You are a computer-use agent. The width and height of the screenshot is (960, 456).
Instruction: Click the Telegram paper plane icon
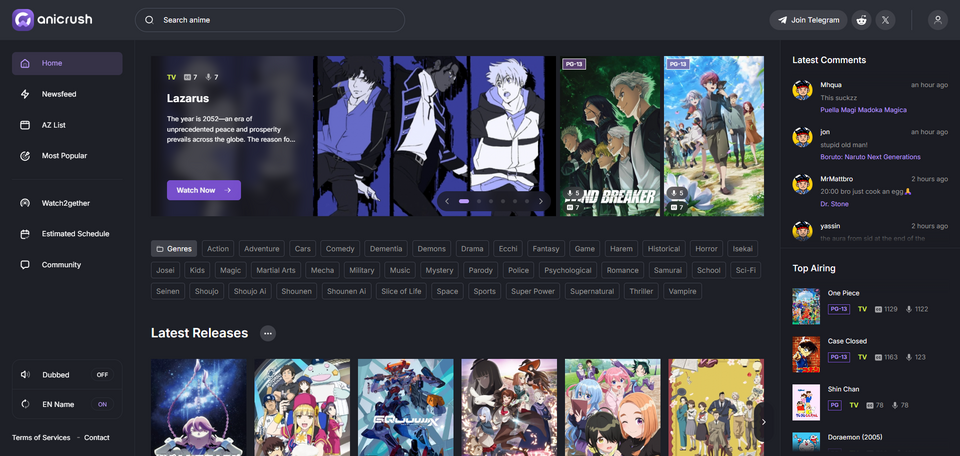(782, 20)
